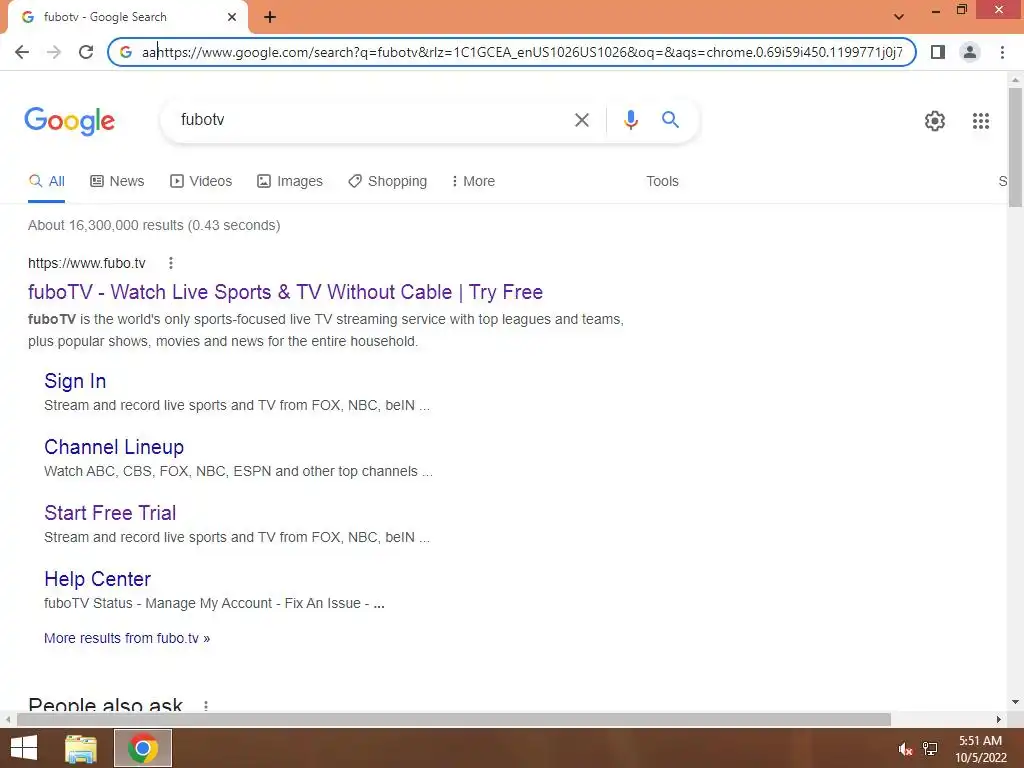Viewport: 1024px width, 768px height.
Task: Click the fubotv search input box
Action: tap(372, 120)
